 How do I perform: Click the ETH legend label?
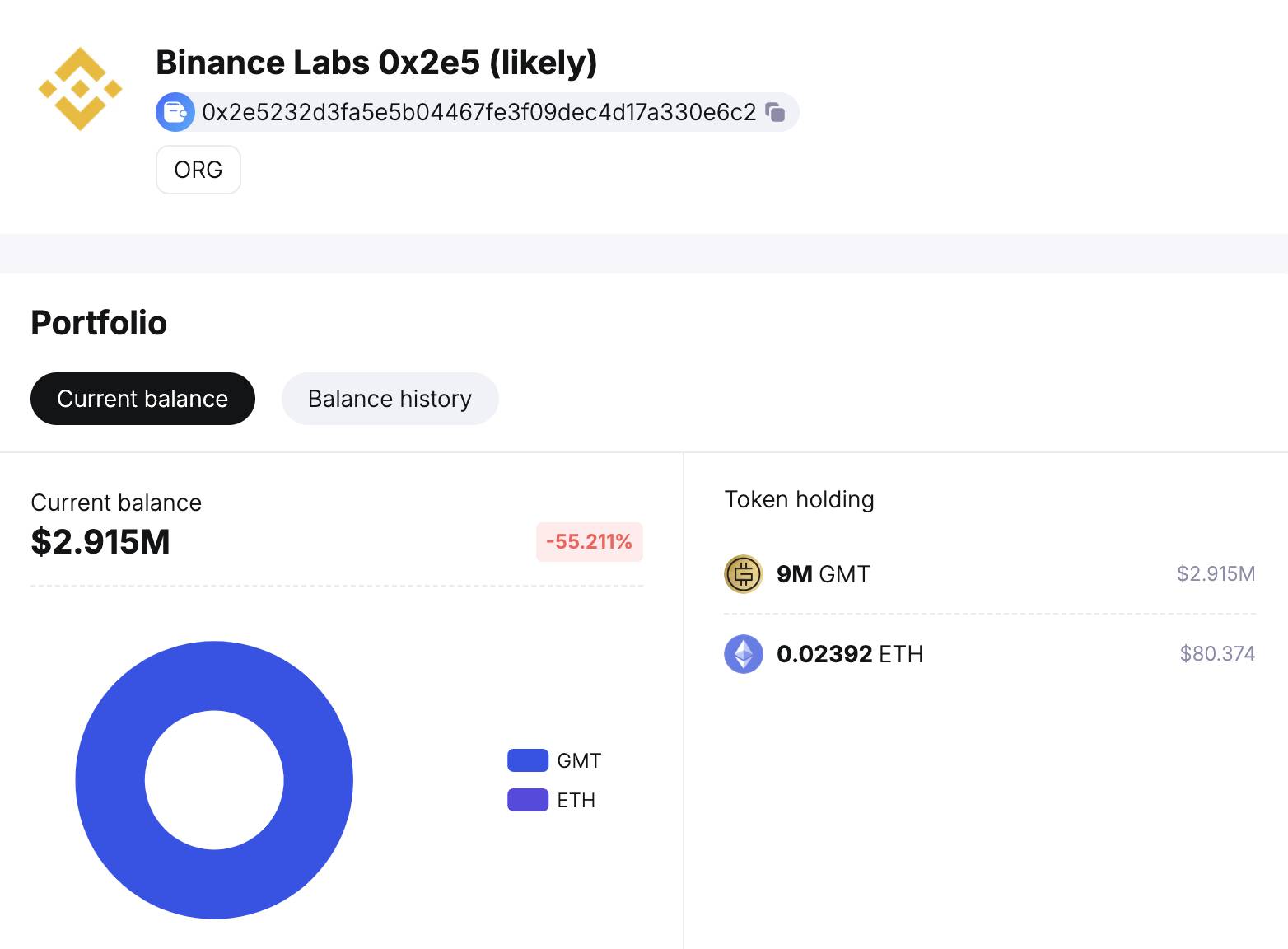[x=576, y=800]
